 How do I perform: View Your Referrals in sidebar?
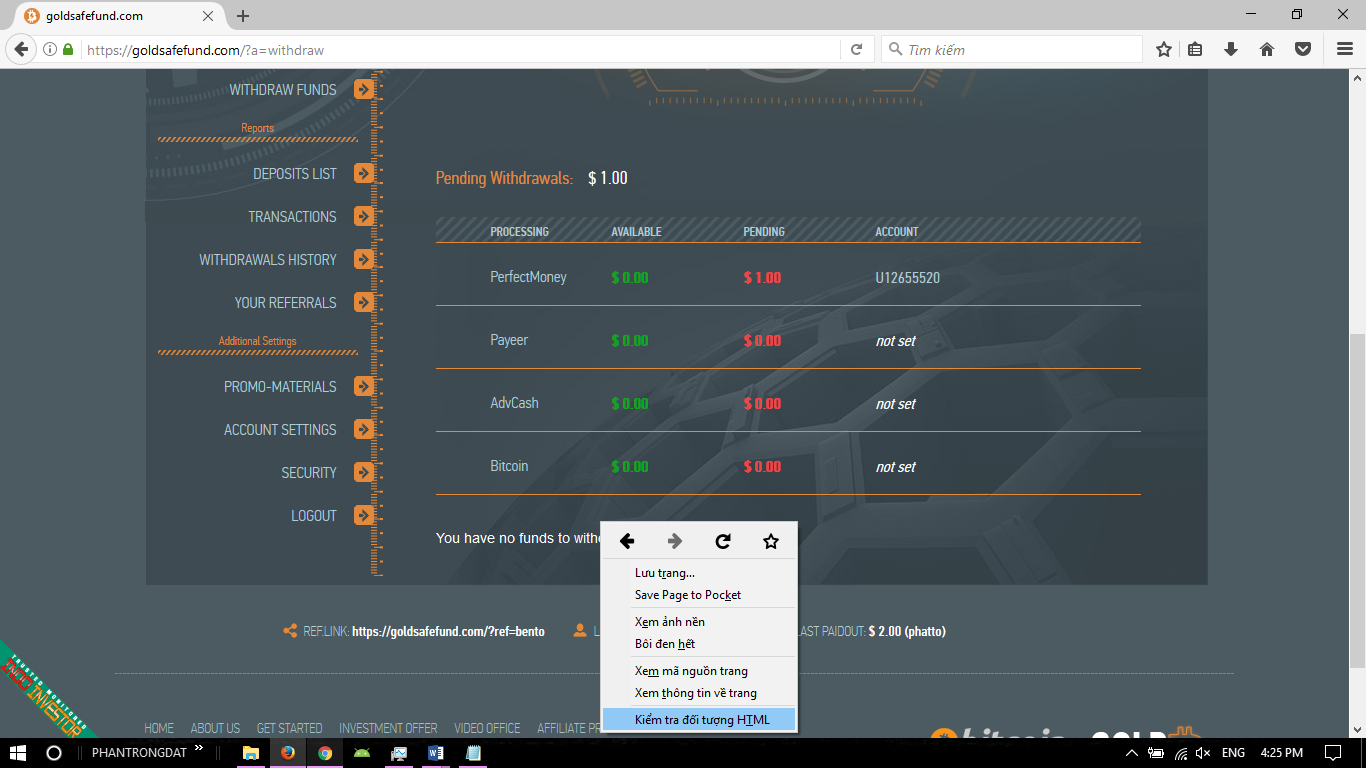pos(285,303)
